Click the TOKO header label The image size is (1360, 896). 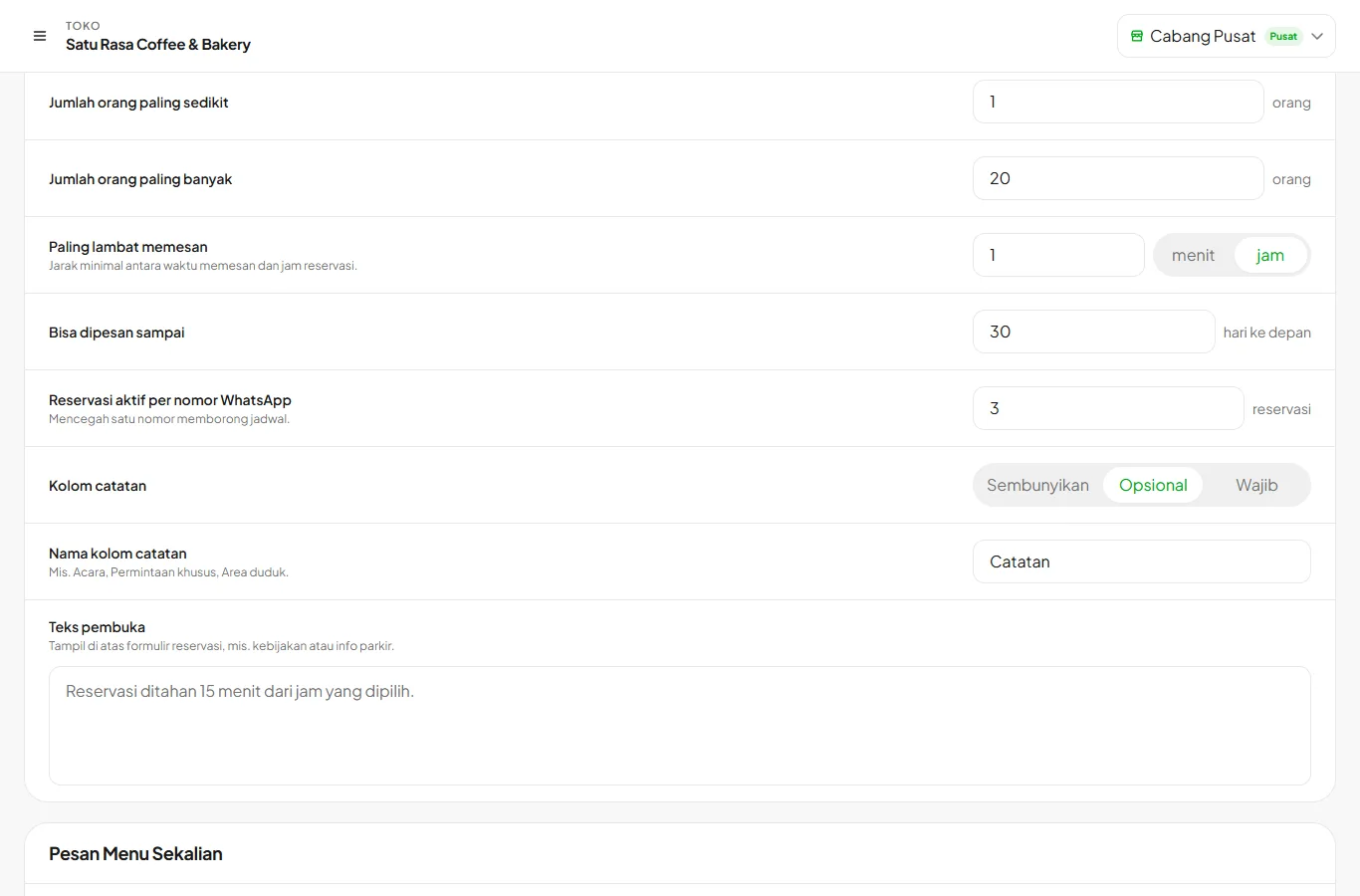[83, 26]
